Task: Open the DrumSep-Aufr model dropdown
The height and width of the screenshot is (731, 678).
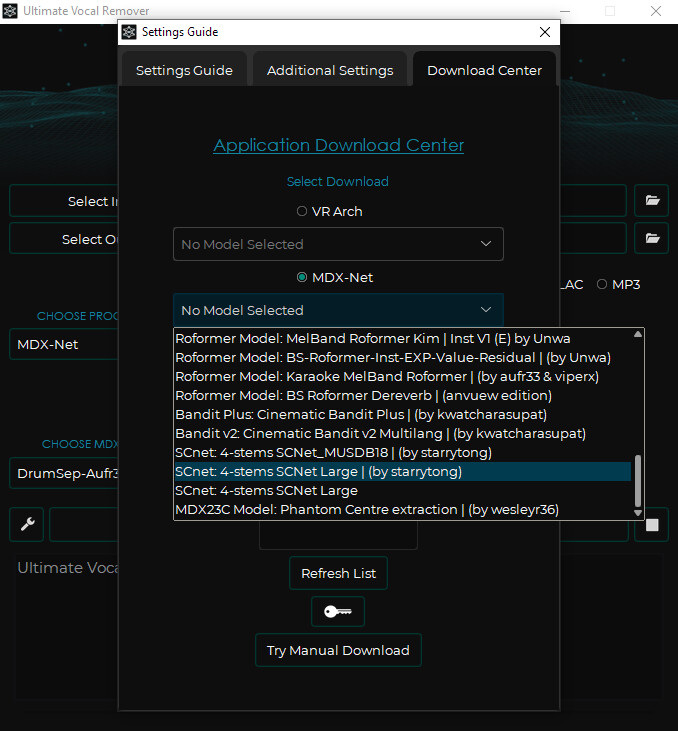Action: click(x=64, y=473)
